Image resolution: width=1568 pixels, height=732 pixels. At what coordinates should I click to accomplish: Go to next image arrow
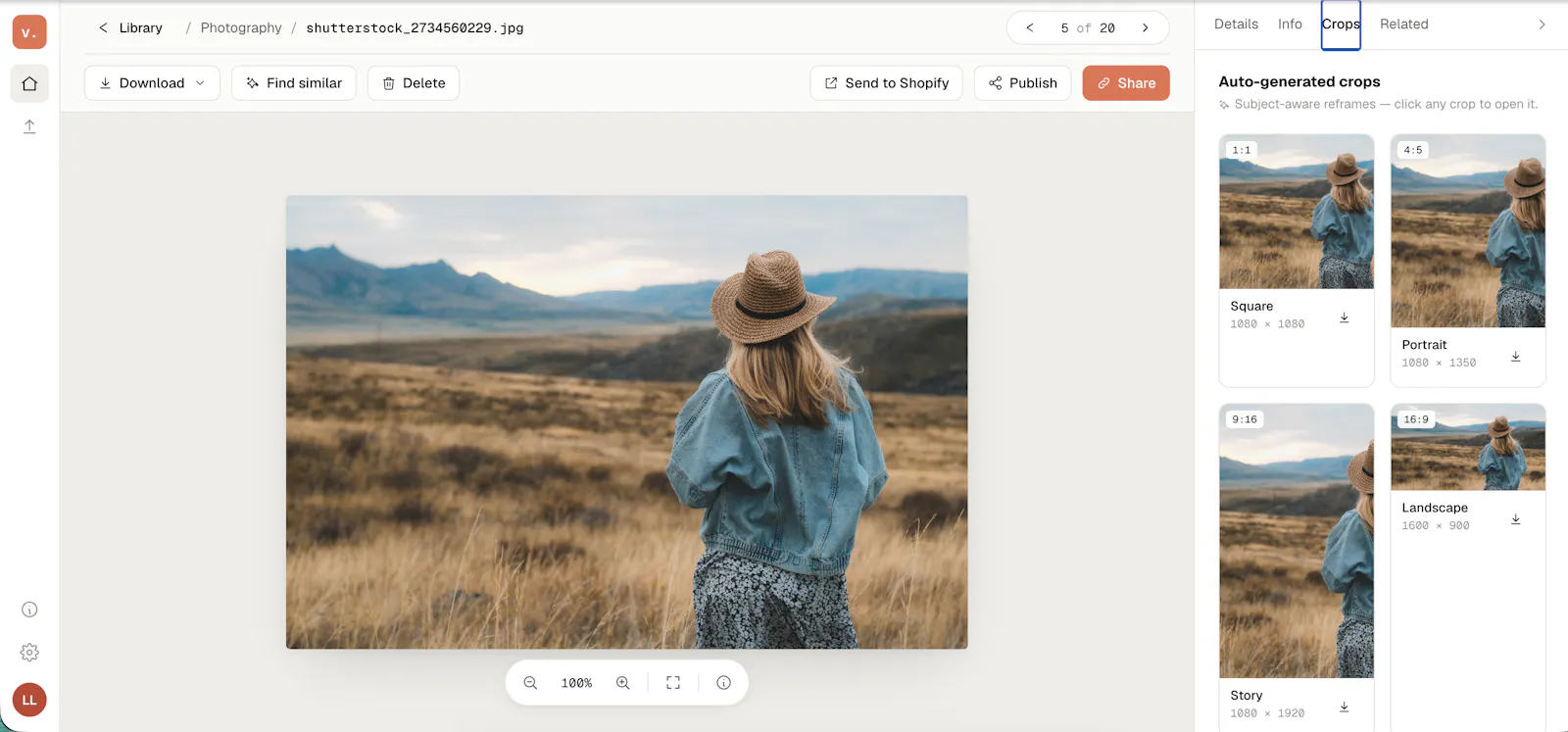(1145, 27)
